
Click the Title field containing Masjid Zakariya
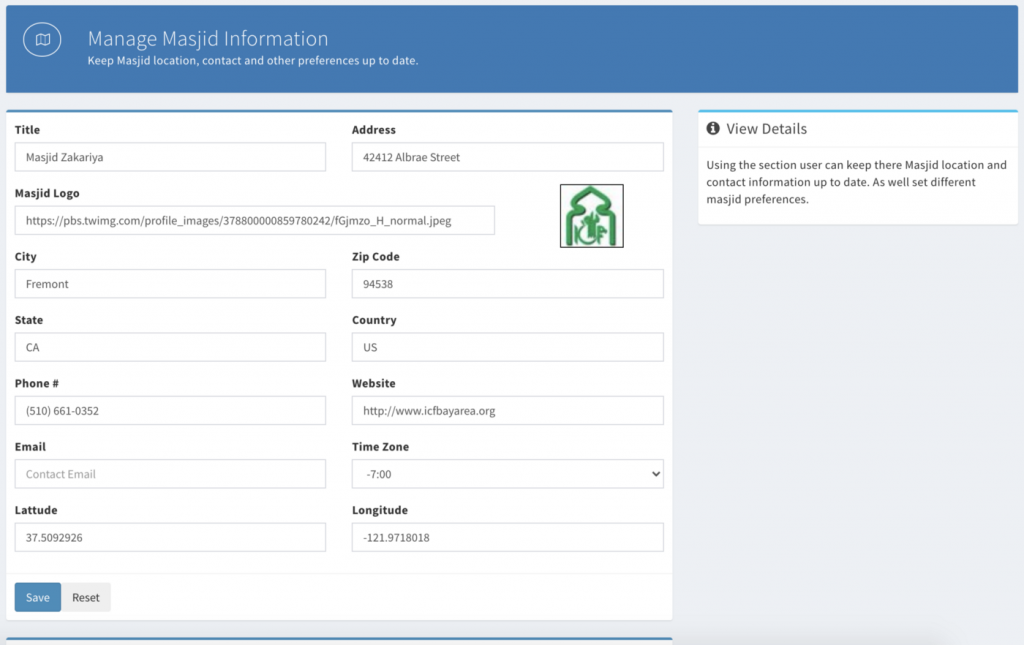(x=170, y=157)
